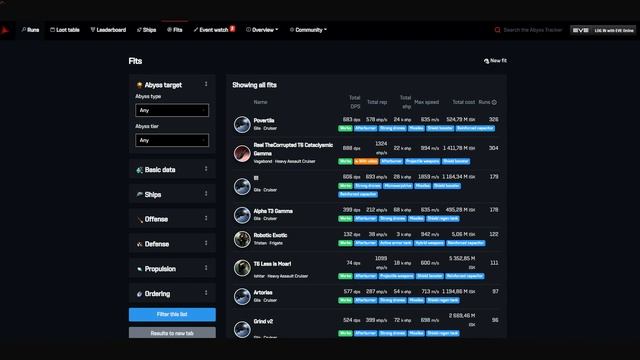Viewport: 640px width, 360px height.
Task: Click Active armor tank tag on Robotic Exotic
Action: coord(396,243)
